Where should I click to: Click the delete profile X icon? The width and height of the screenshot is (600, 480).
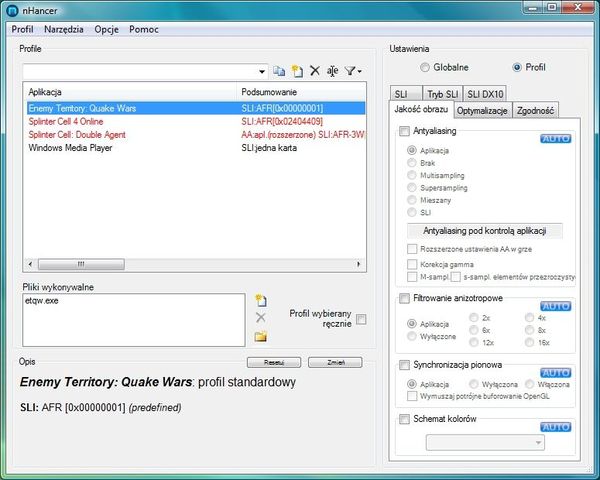click(315, 70)
